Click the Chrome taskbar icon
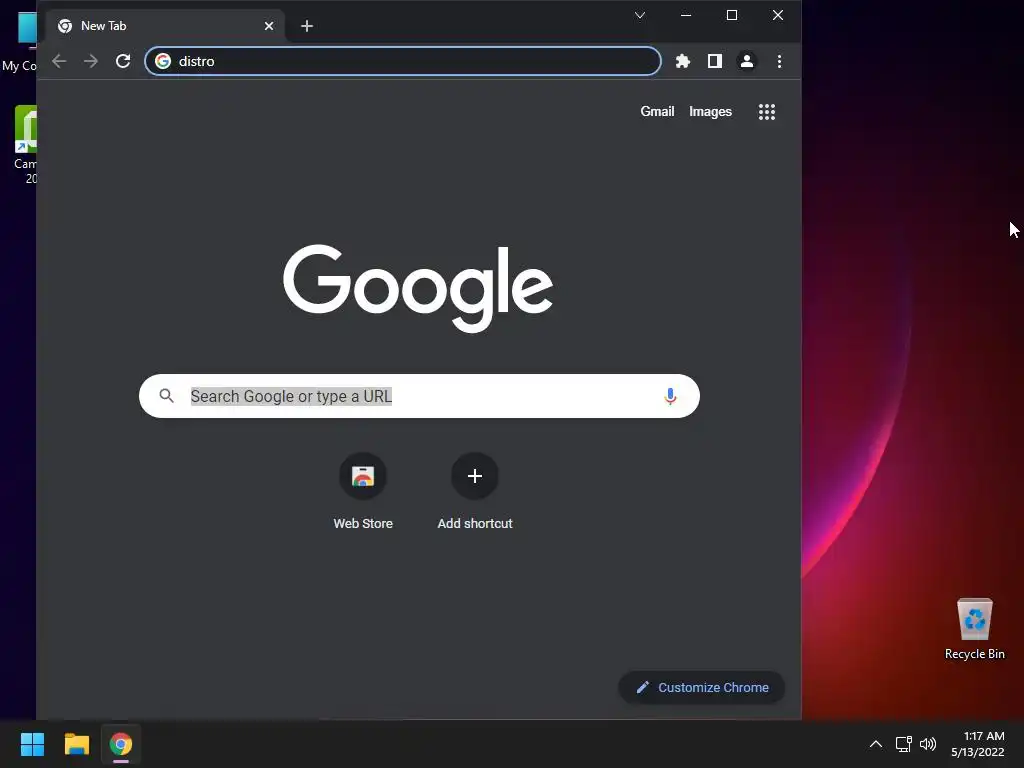Viewport: 1024px width, 768px height. click(x=121, y=744)
